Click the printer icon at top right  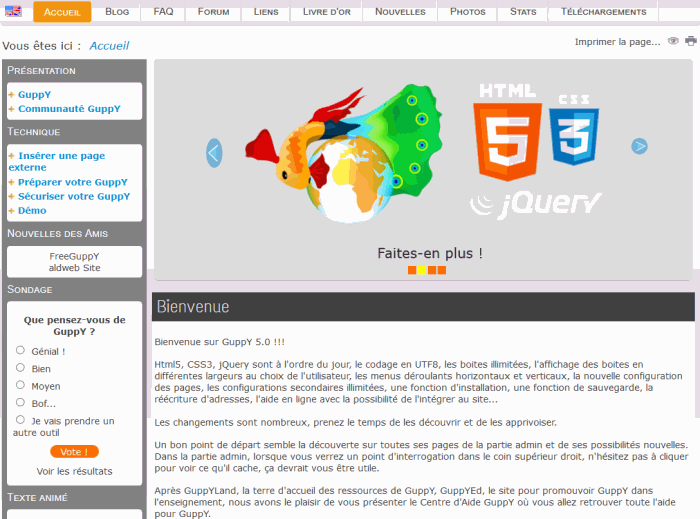tap(691, 41)
